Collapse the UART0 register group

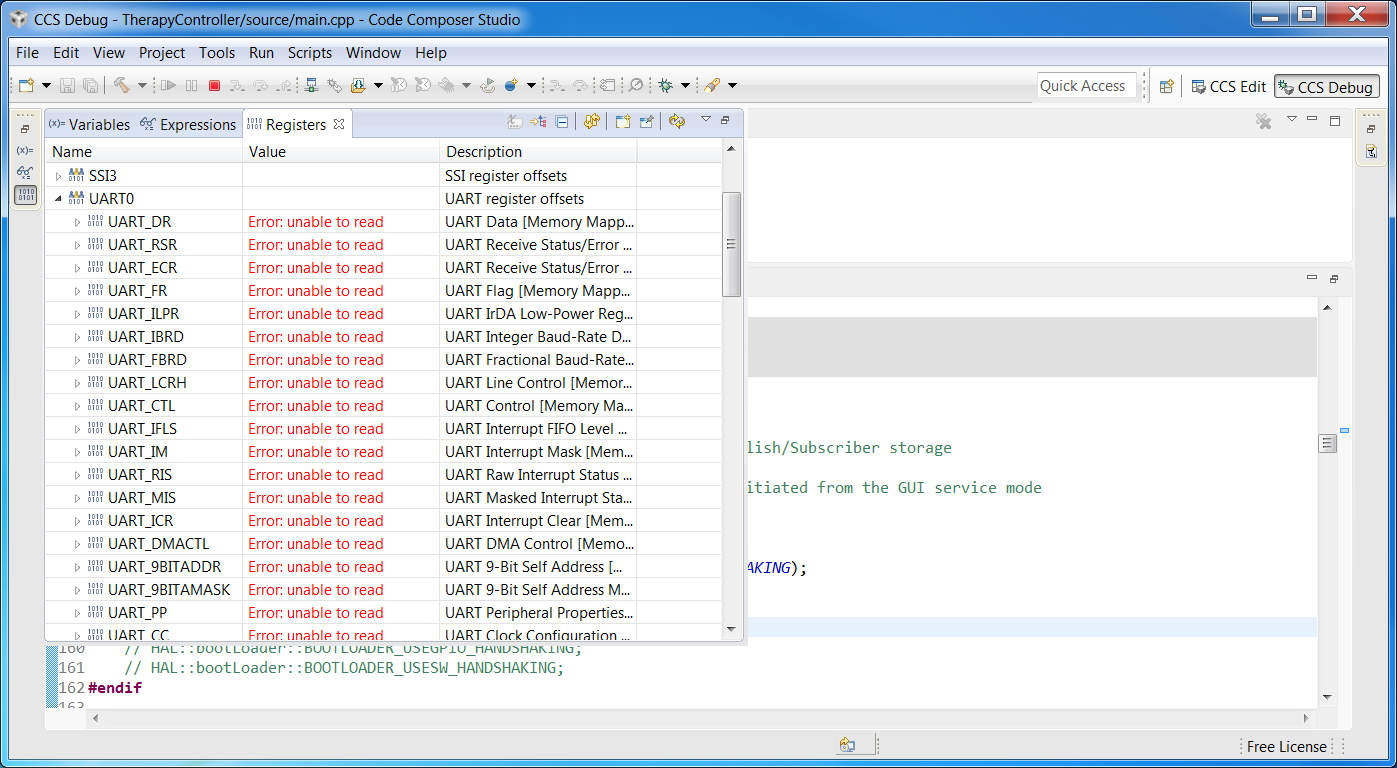coord(58,199)
